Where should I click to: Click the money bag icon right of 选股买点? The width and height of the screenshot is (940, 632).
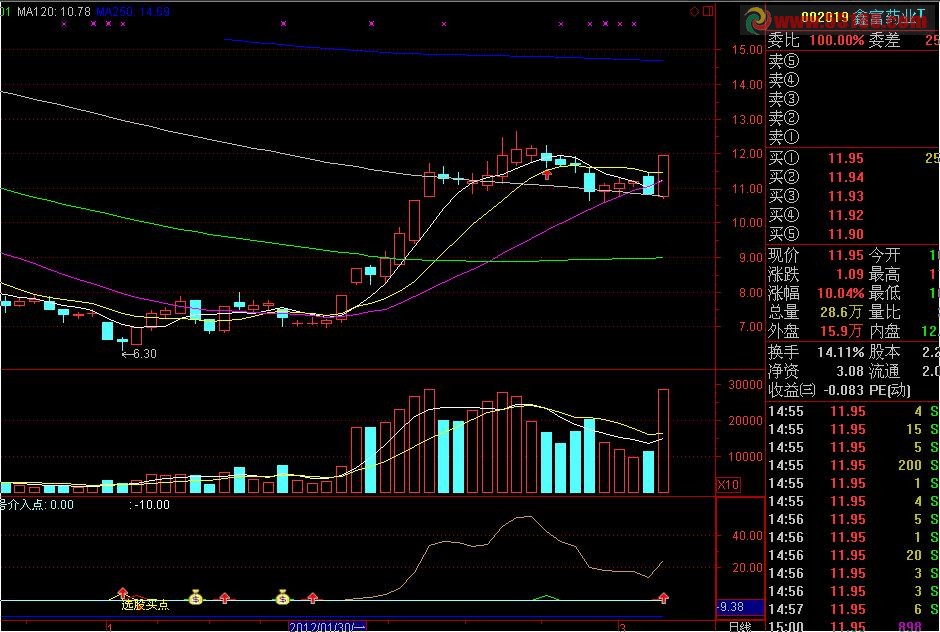196,597
